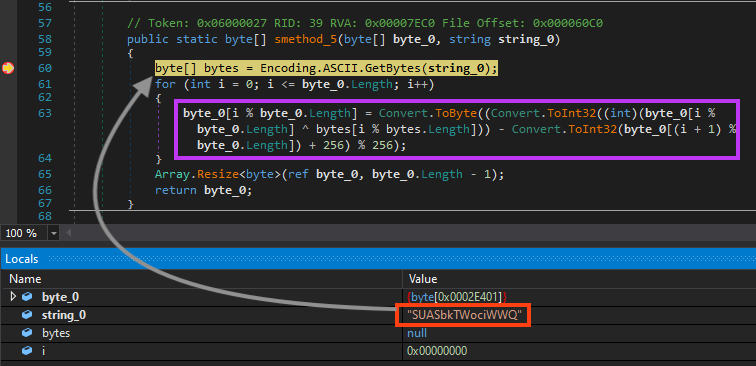Click the string_0 variable cube icon

pos(28,315)
